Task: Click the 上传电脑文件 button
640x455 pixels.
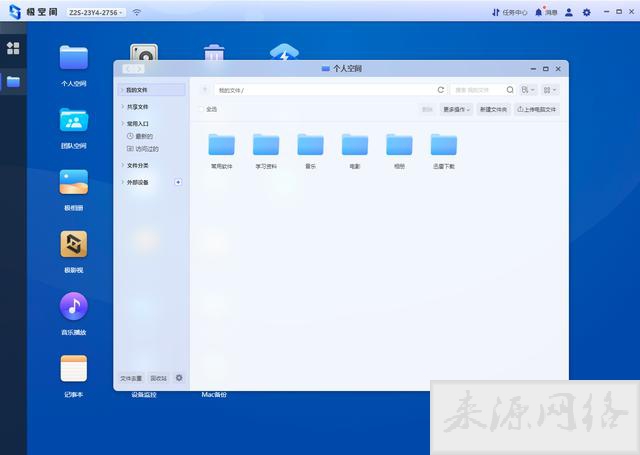Action: click(537, 109)
